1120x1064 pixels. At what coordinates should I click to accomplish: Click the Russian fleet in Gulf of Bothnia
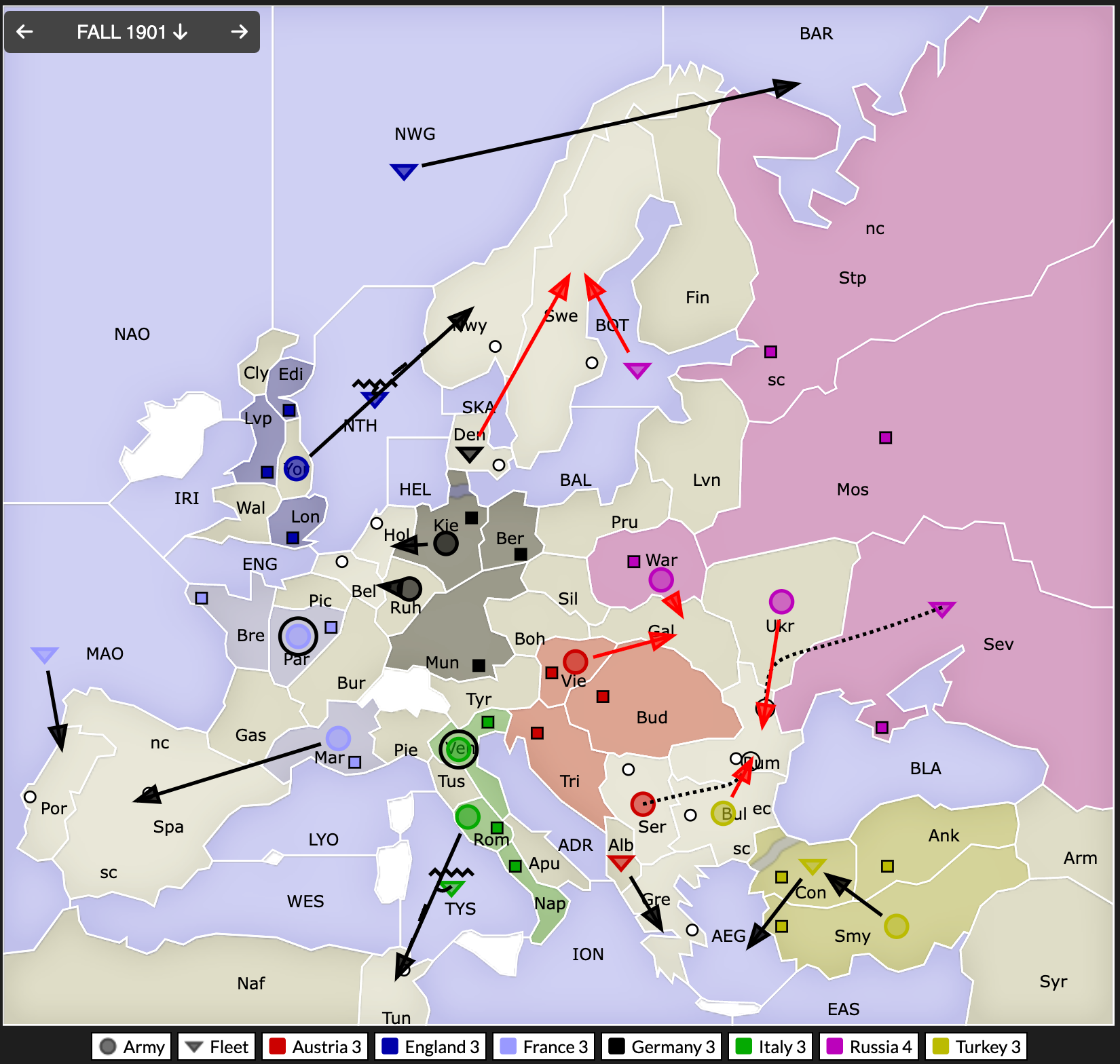click(637, 370)
